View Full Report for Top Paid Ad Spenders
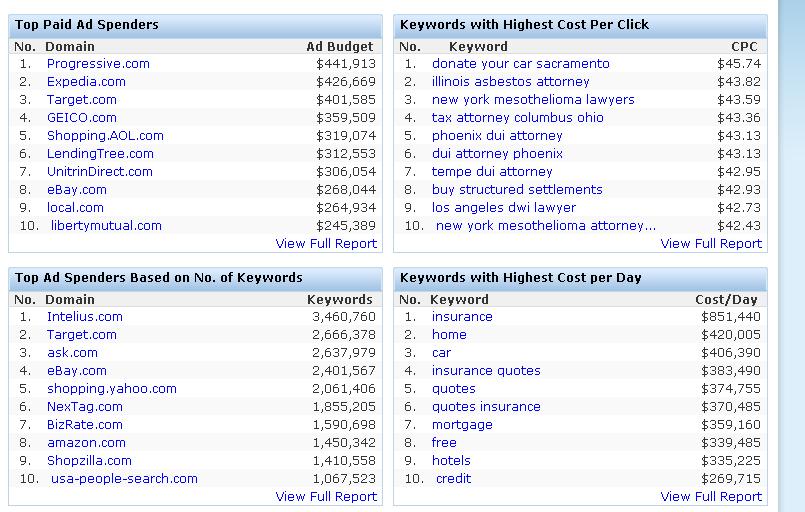Image resolution: width=805 pixels, height=512 pixels. pos(326,243)
